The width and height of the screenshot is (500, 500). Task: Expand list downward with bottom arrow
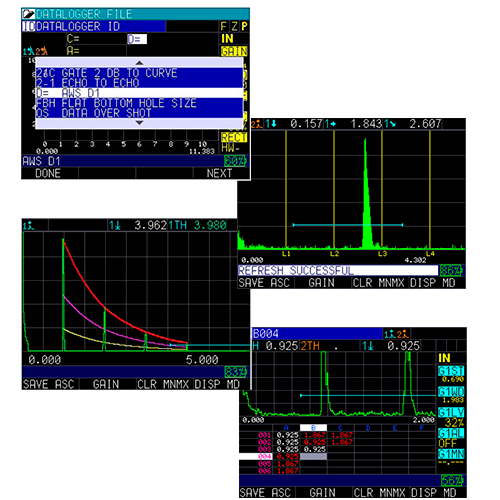(139, 123)
